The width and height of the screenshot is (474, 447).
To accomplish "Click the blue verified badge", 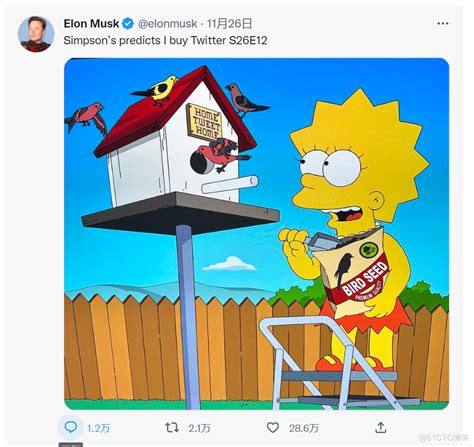I will tap(128, 24).
